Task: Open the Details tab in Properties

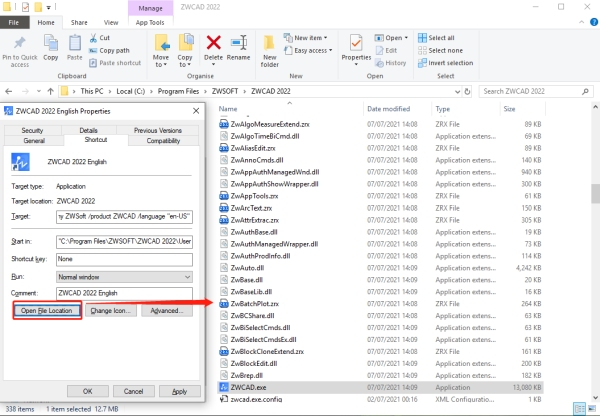Action: click(x=88, y=131)
